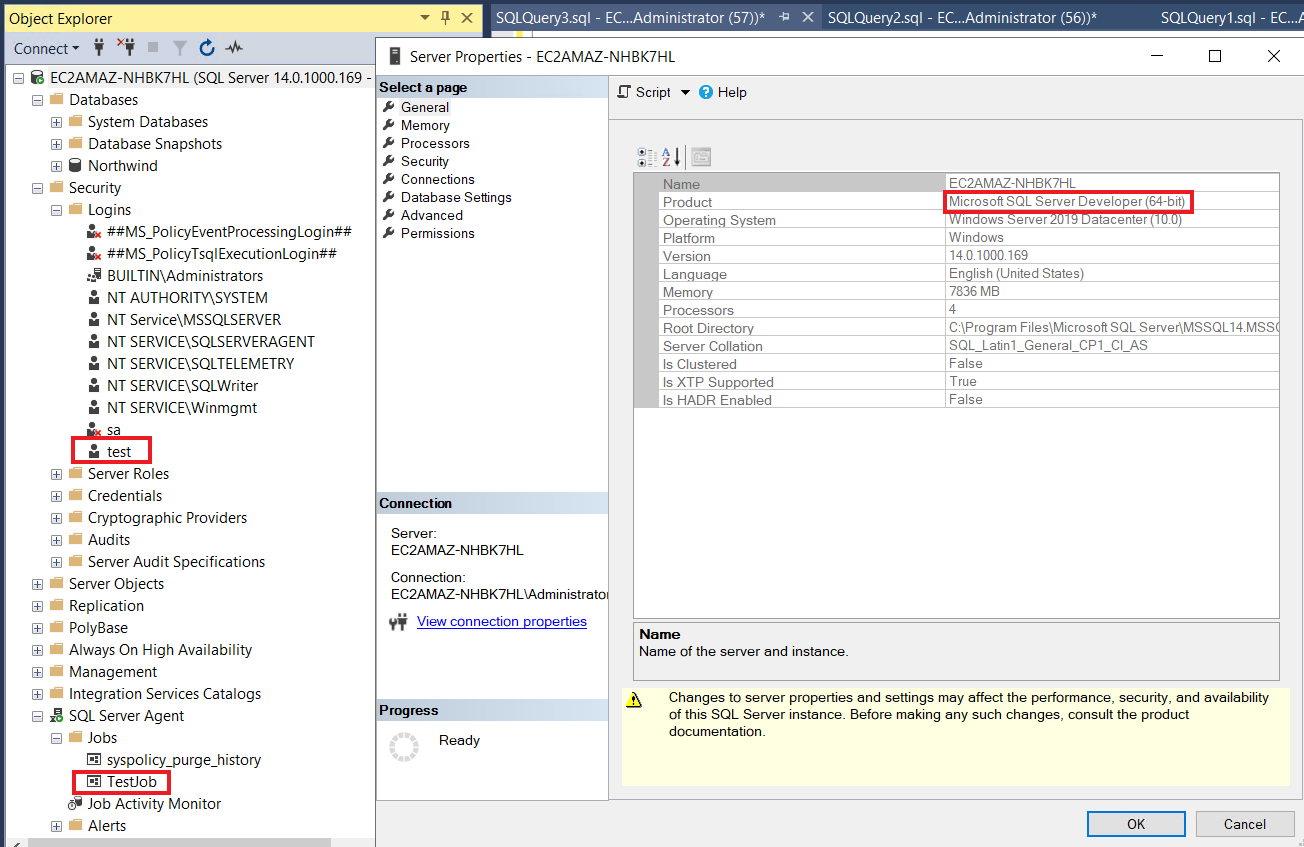
Task: Click the TestJob job icon
Action: (94, 782)
